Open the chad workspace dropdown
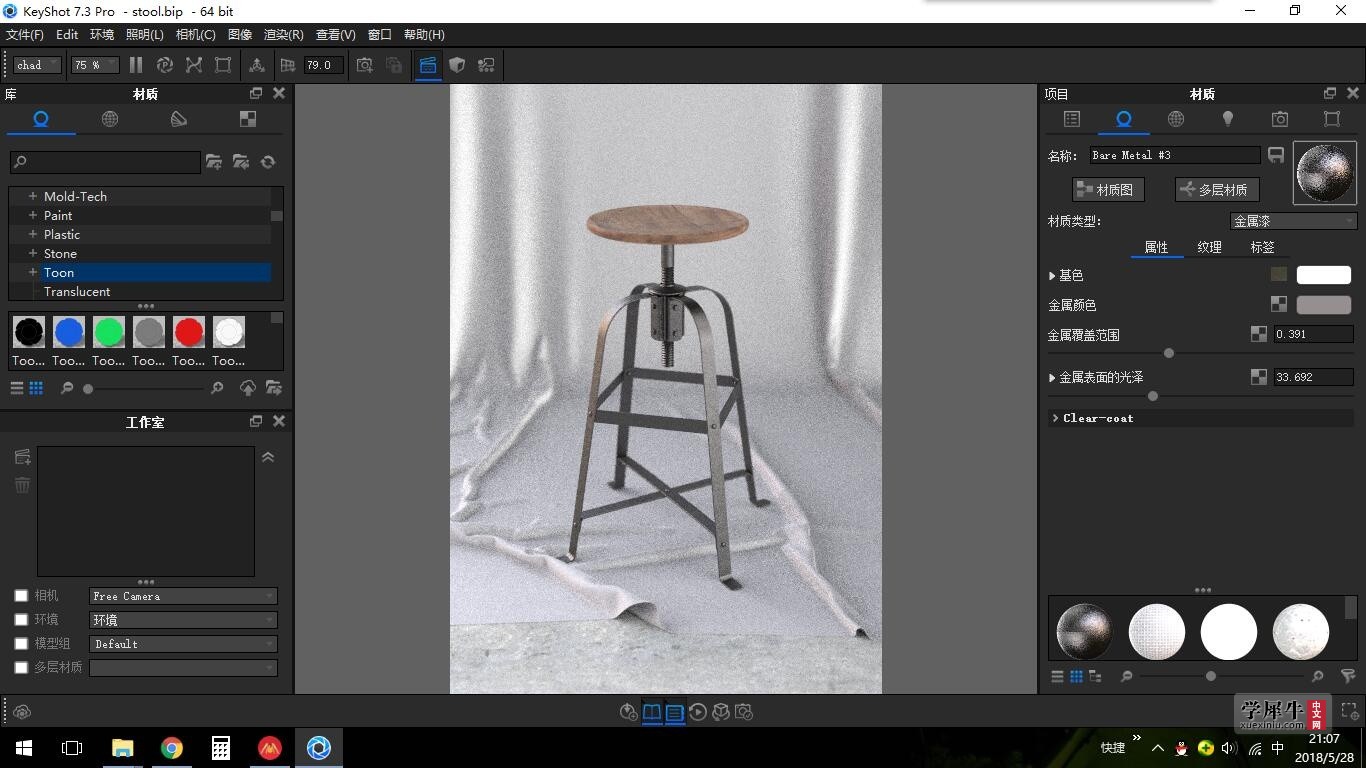This screenshot has width=1366, height=768. (x=38, y=65)
